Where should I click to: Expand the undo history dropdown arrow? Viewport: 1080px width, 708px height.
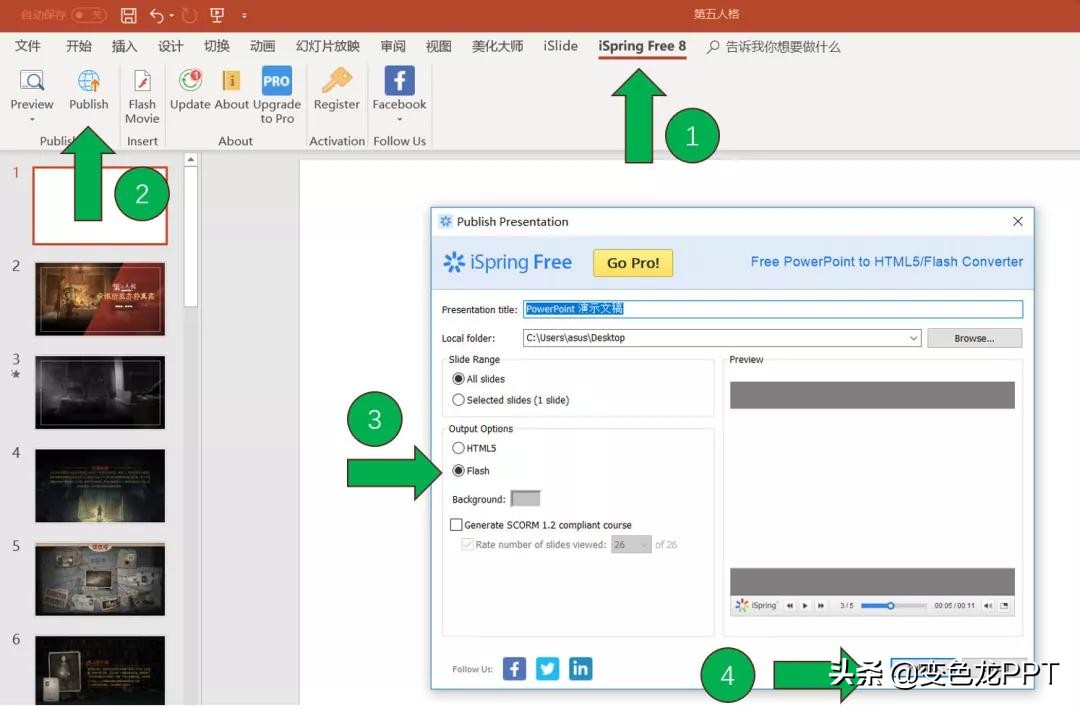pyautogui.click(x=172, y=15)
